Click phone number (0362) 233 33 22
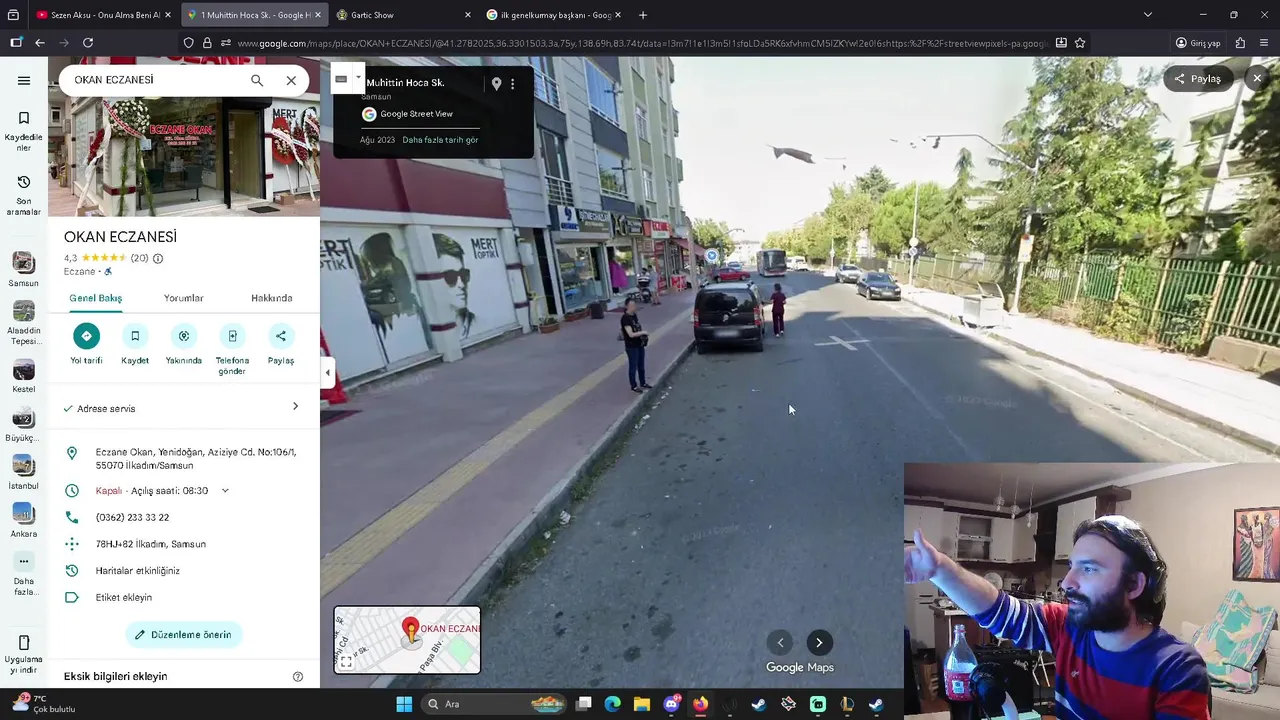This screenshot has height=720, width=1280. pos(132,518)
